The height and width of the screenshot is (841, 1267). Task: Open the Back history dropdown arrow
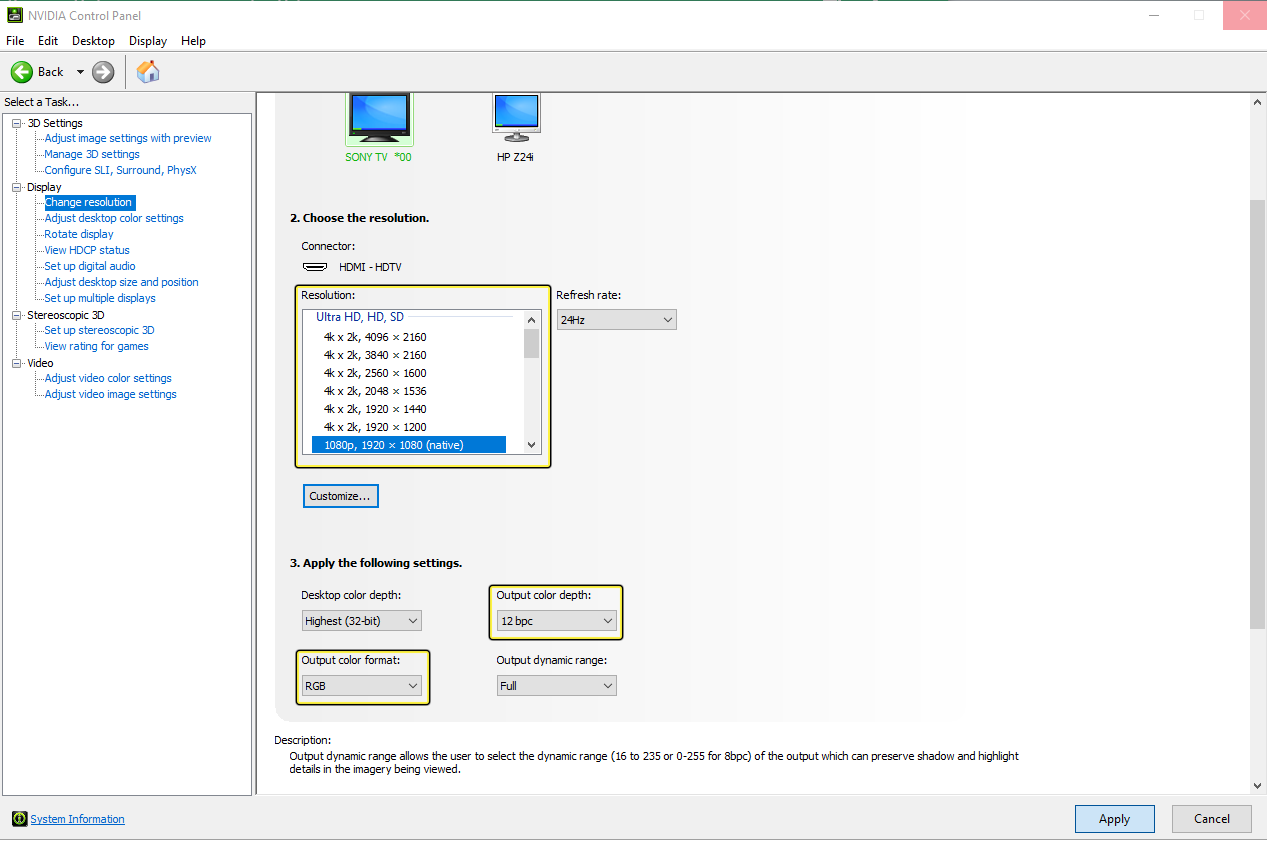80,72
